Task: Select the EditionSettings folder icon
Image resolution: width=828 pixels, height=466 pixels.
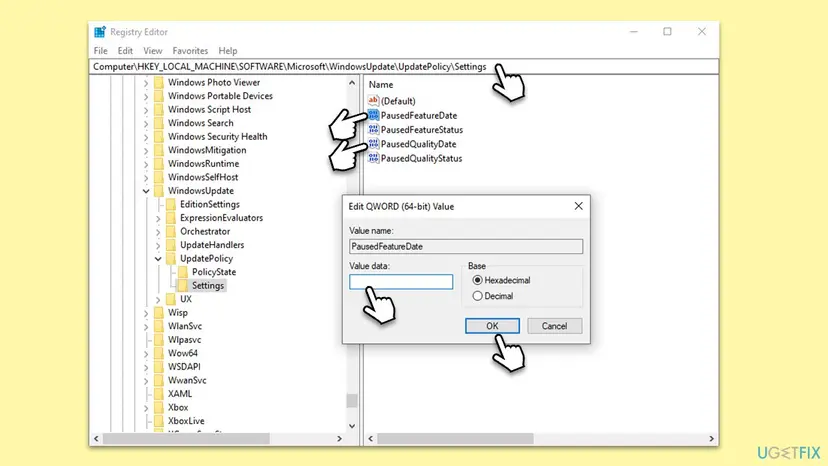Action: 171,204
